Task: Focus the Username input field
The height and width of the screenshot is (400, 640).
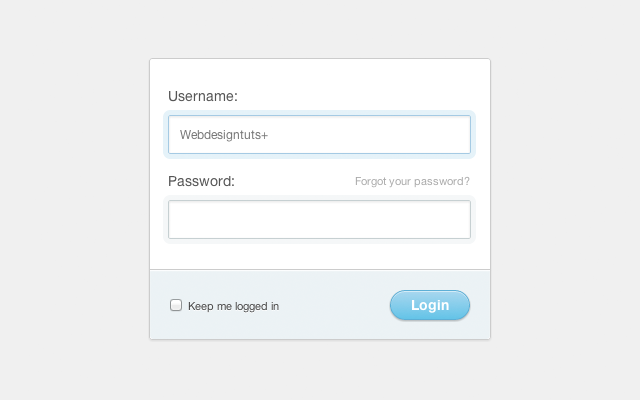Action: tap(319, 135)
